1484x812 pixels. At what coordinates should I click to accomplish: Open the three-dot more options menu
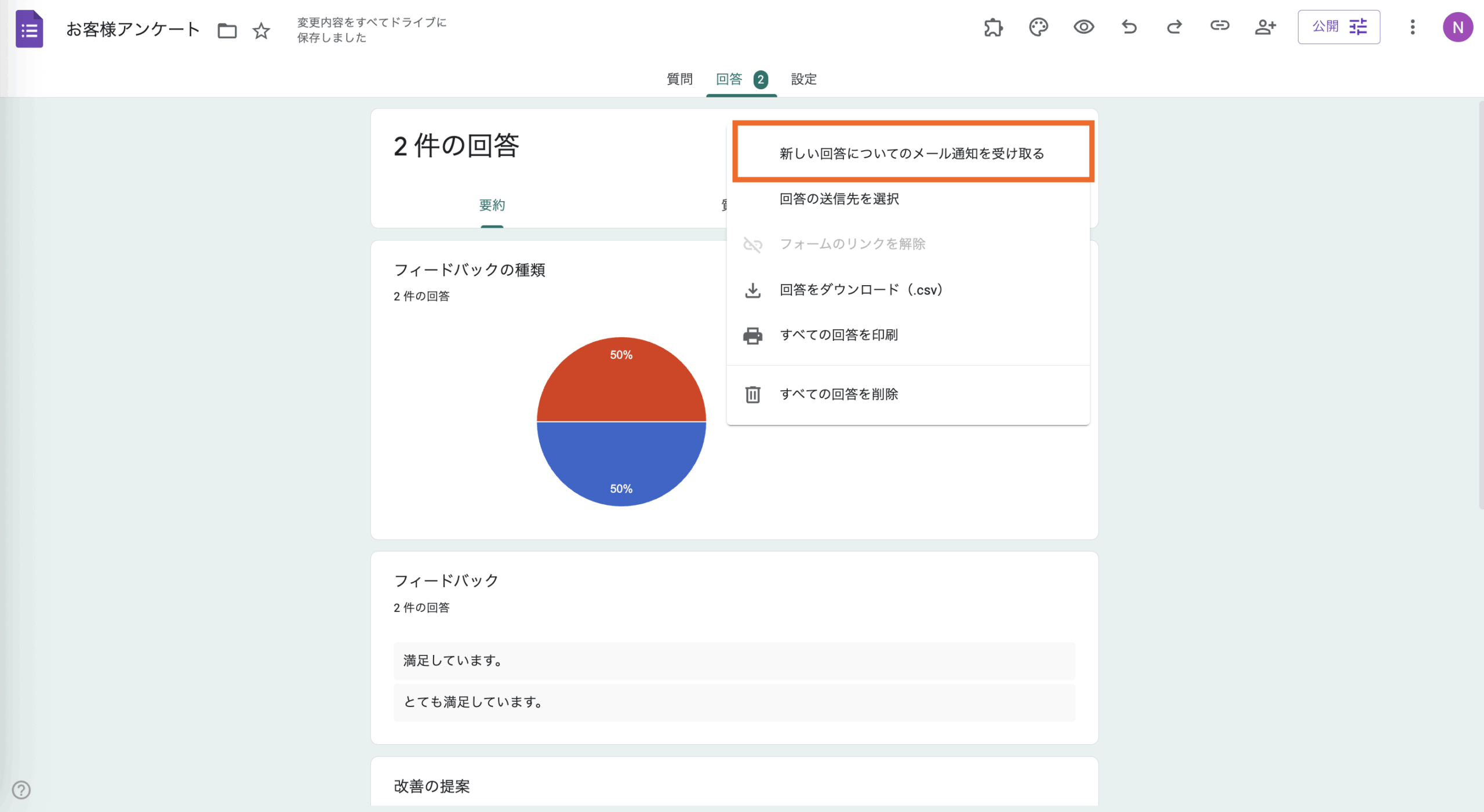[1412, 27]
